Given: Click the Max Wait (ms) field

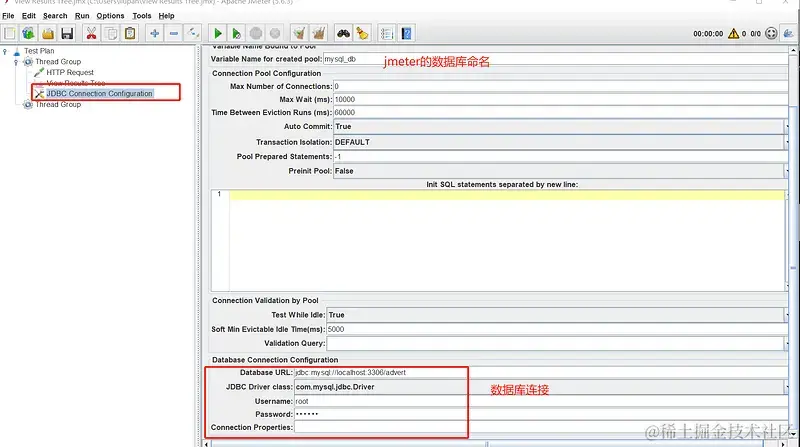Looking at the screenshot, I should [561, 100].
